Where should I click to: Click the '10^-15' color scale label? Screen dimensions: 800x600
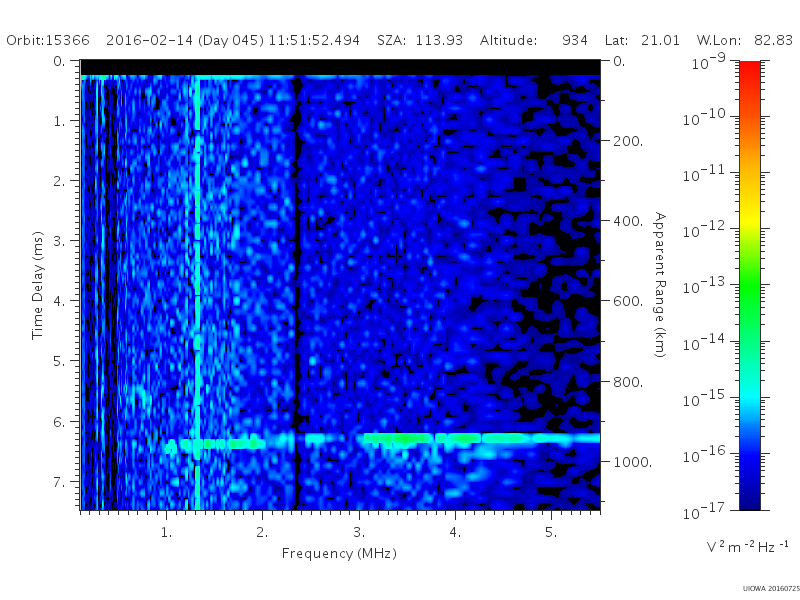tap(705, 397)
